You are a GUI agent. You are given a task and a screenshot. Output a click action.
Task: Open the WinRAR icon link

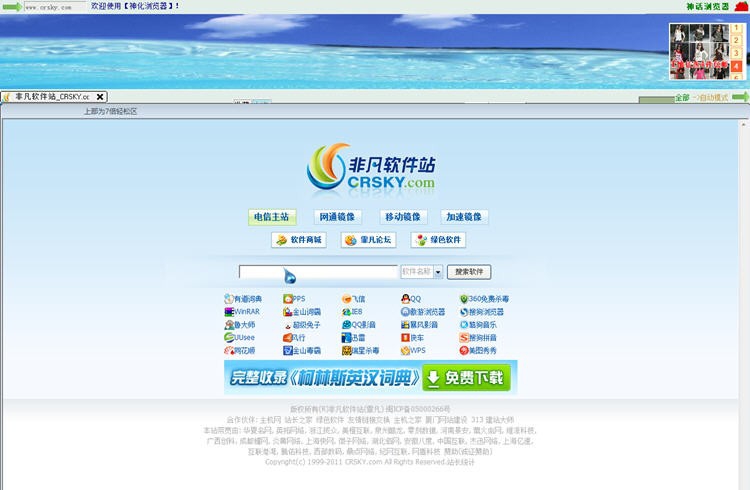242,312
